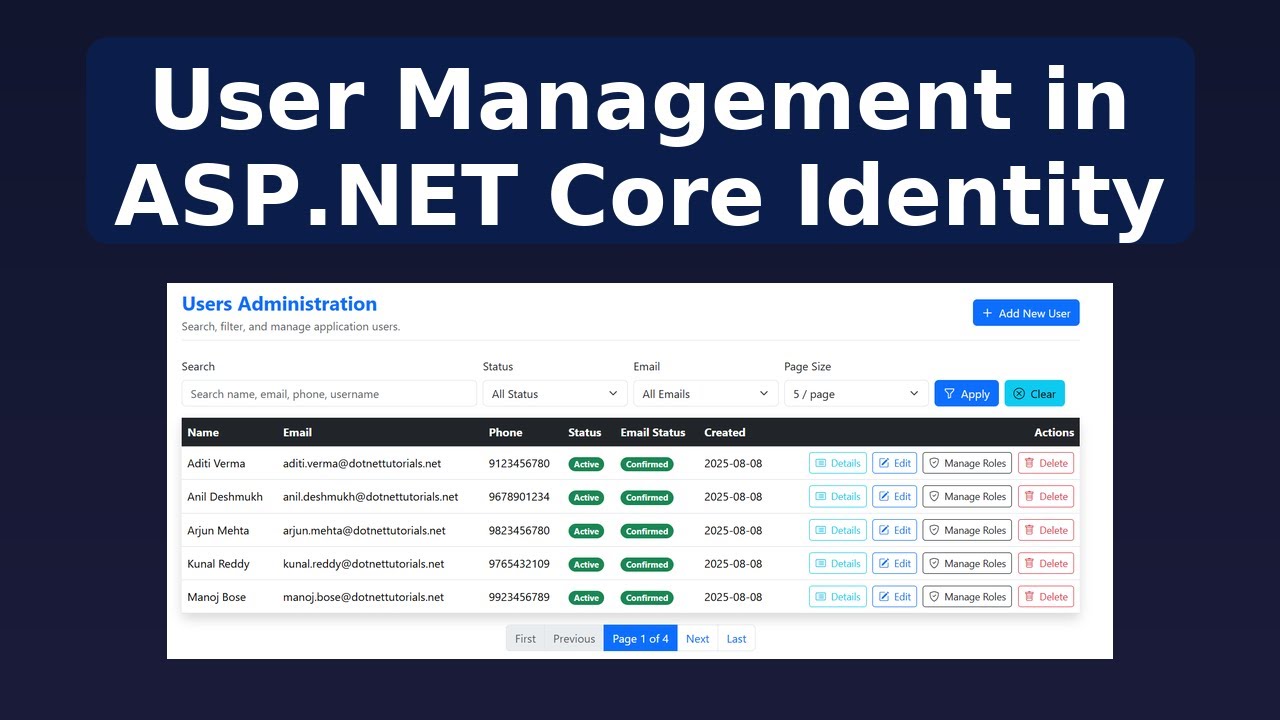Click the trash icon in Manoj Bose row
This screenshot has height=720, width=1280.
(1029, 597)
